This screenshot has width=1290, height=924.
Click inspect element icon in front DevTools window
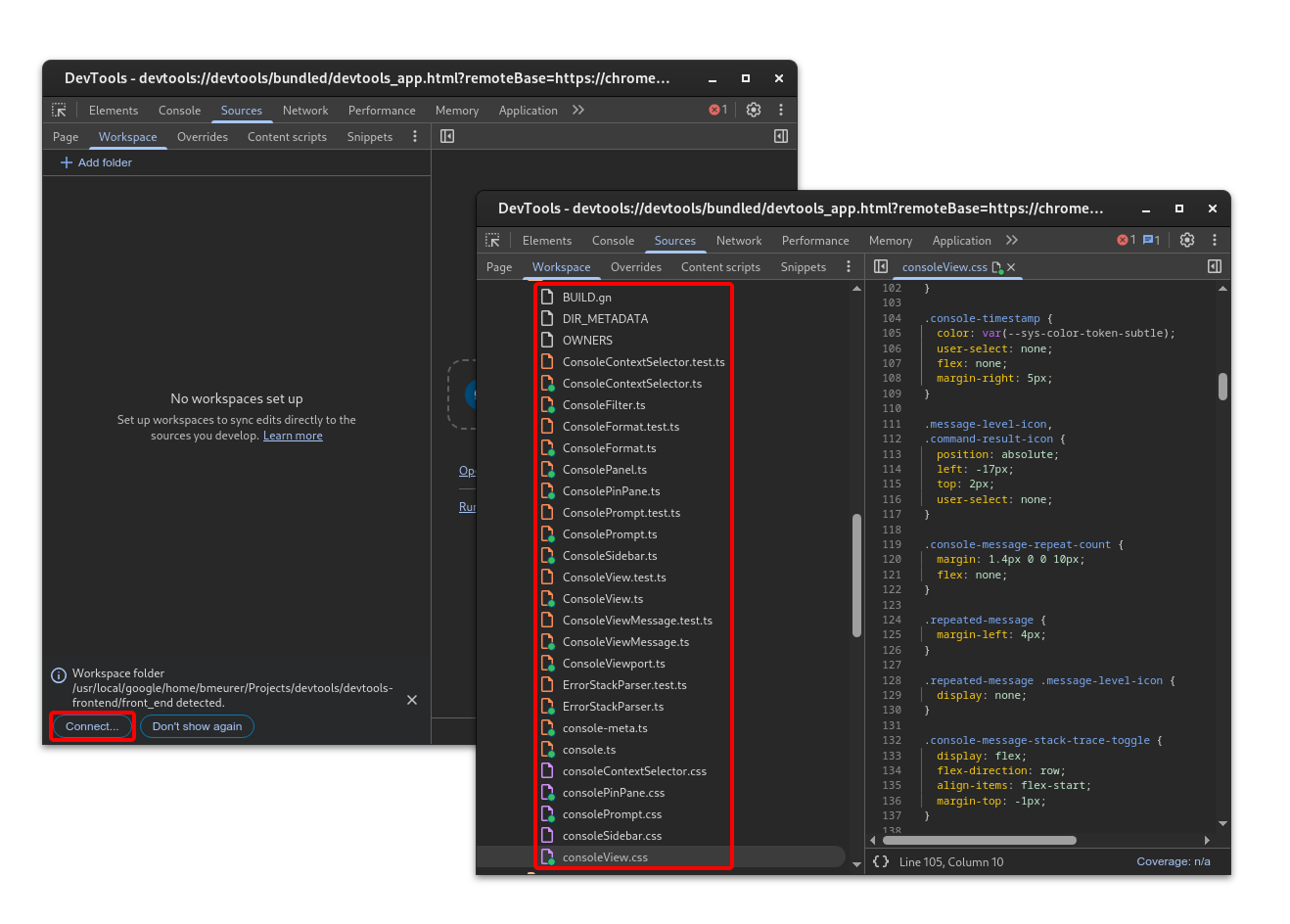492,241
